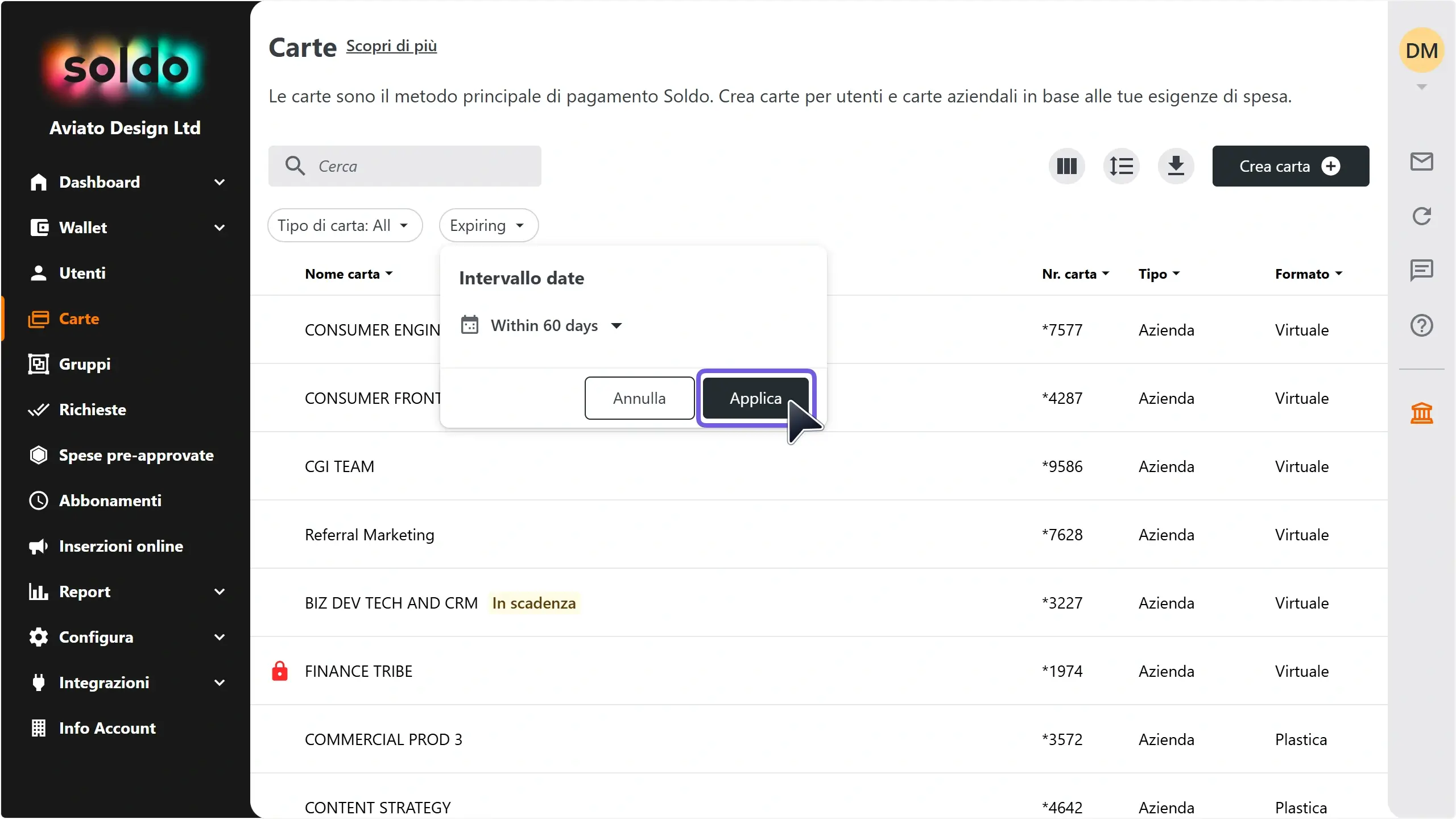Open the Referral Marketing card row

[819, 535]
